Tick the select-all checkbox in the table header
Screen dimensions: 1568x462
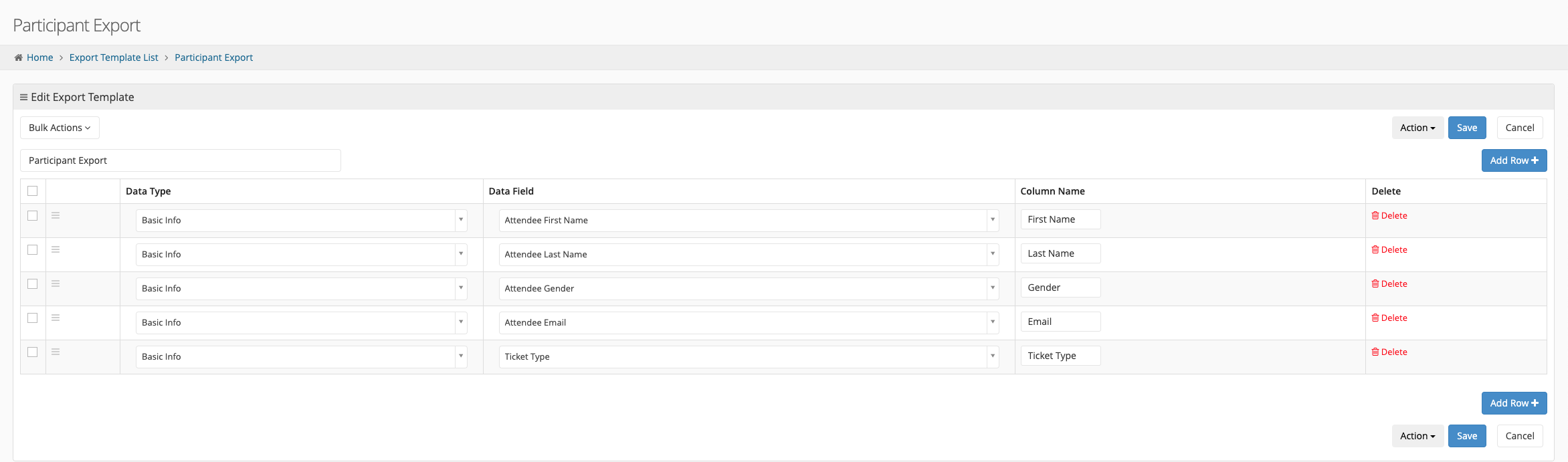pos(32,191)
